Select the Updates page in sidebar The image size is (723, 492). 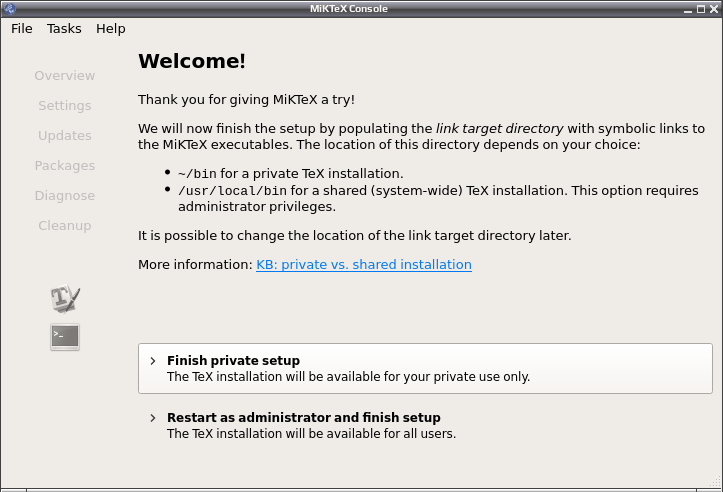[65, 136]
